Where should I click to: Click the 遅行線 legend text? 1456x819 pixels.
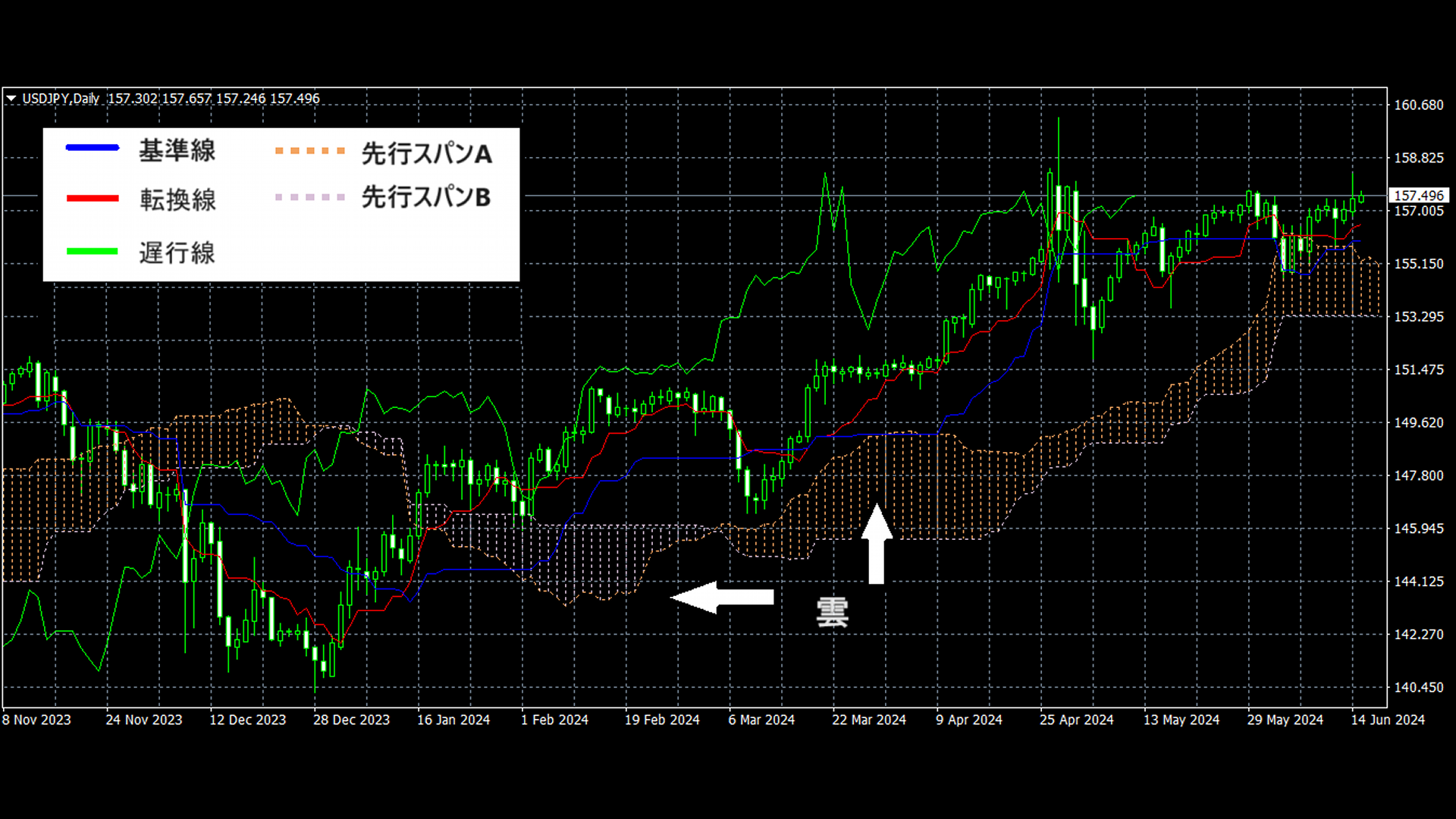pyautogui.click(x=177, y=253)
